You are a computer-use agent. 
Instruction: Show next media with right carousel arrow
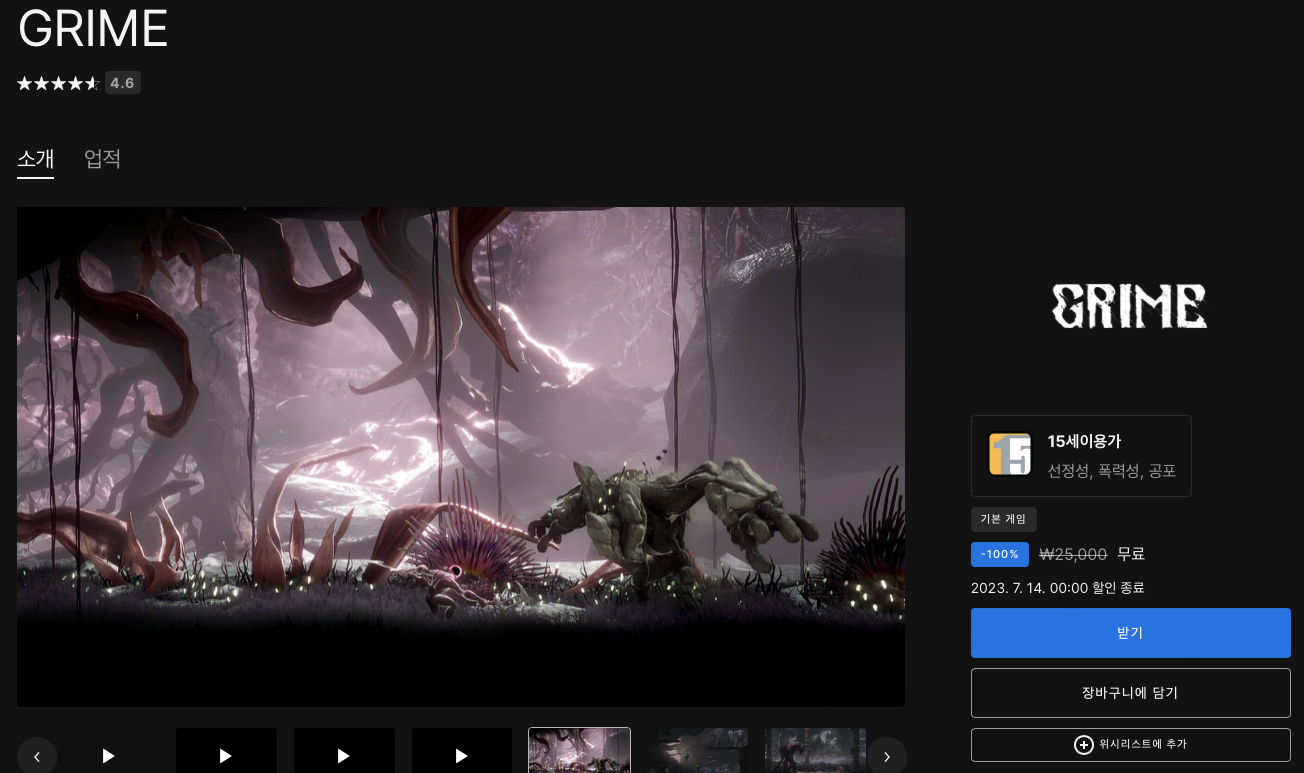(x=886, y=757)
